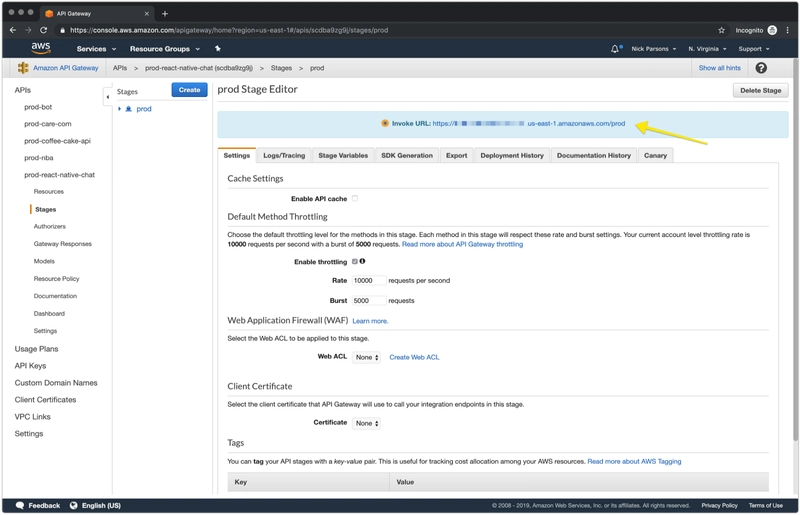Viewport: 800px width, 515px height.
Task: Switch to the Canary tab
Action: click(x=655, y=156)
